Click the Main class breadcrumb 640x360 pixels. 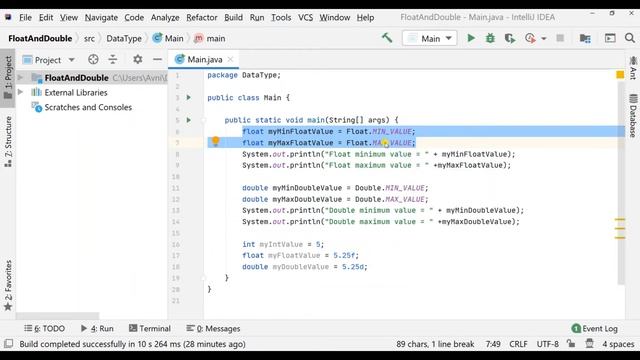[x=168, y=38]
